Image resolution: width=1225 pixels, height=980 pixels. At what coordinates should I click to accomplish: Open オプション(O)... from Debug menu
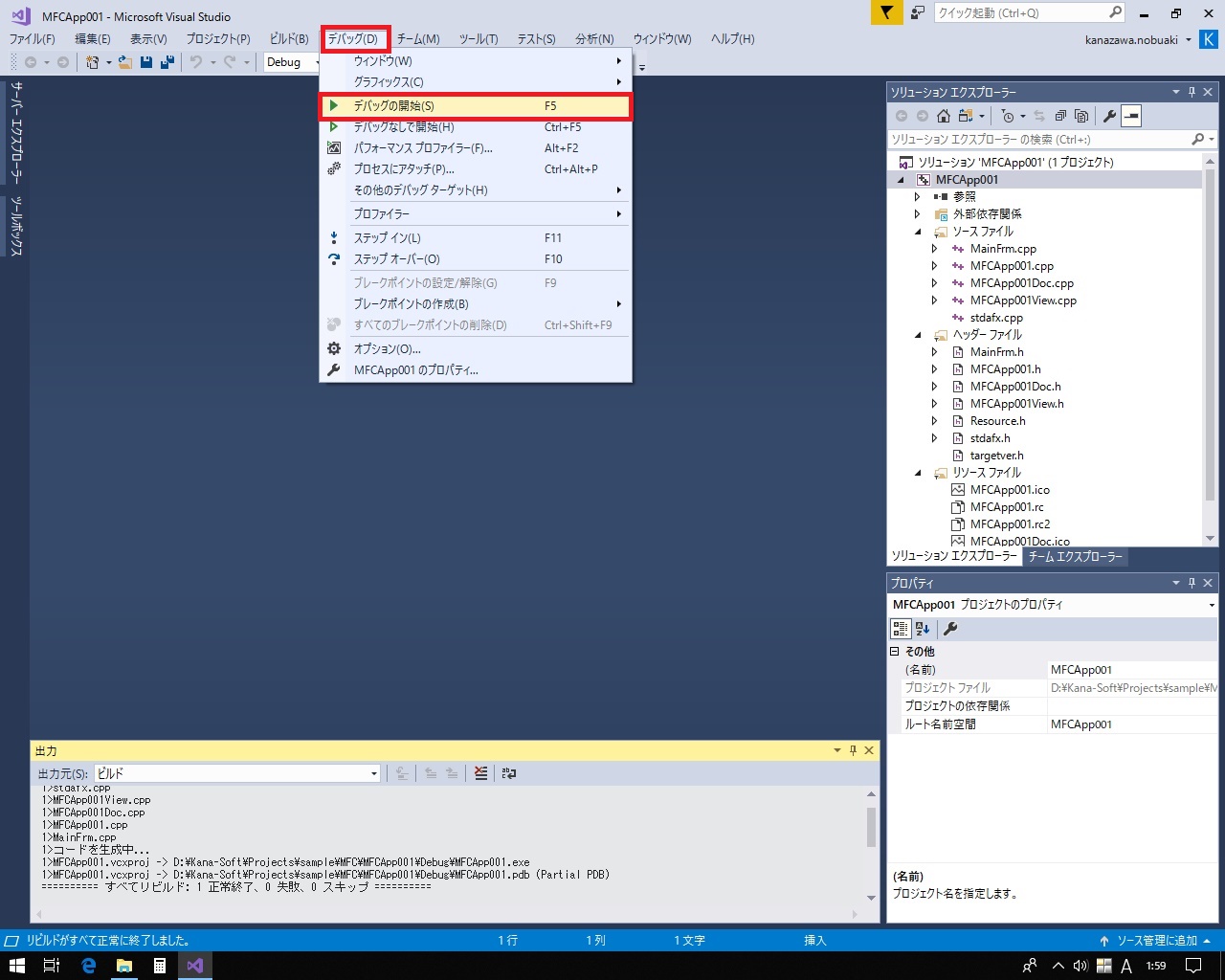pyautogui.click(x=475, y=349)
